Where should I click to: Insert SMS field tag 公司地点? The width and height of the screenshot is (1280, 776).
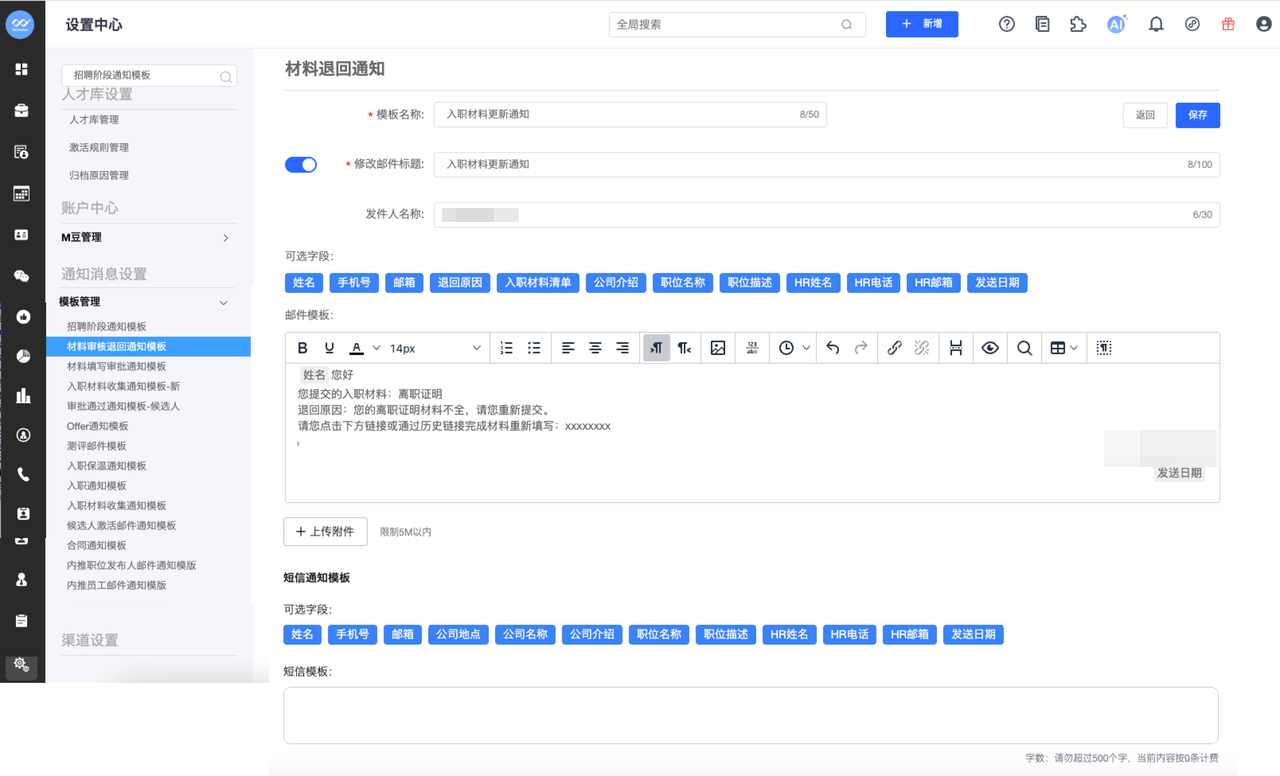coord(458,634)
